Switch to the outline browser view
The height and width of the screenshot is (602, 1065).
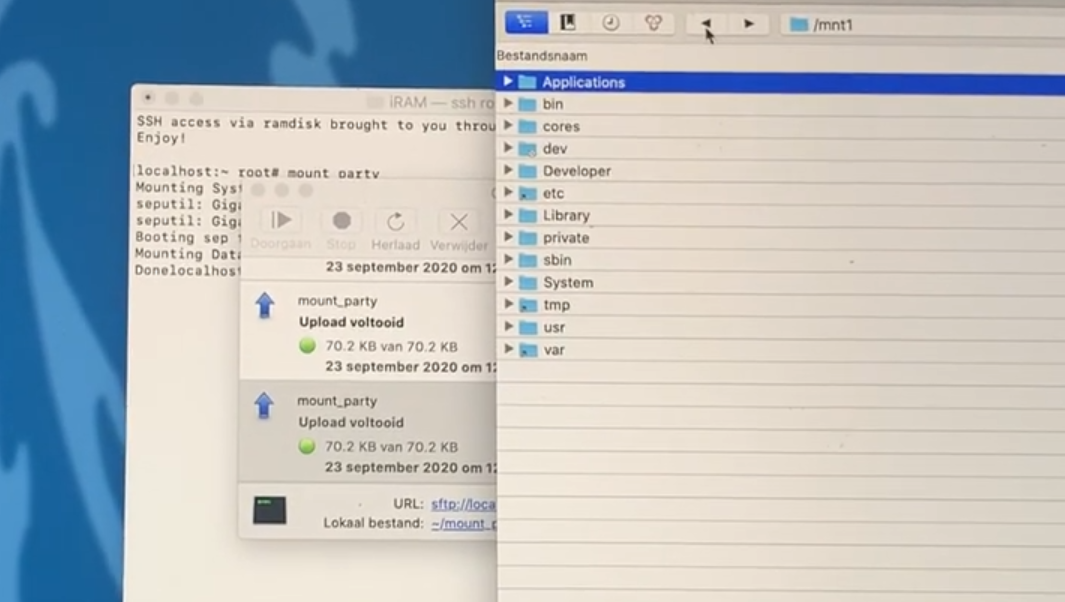pos(525,22)
